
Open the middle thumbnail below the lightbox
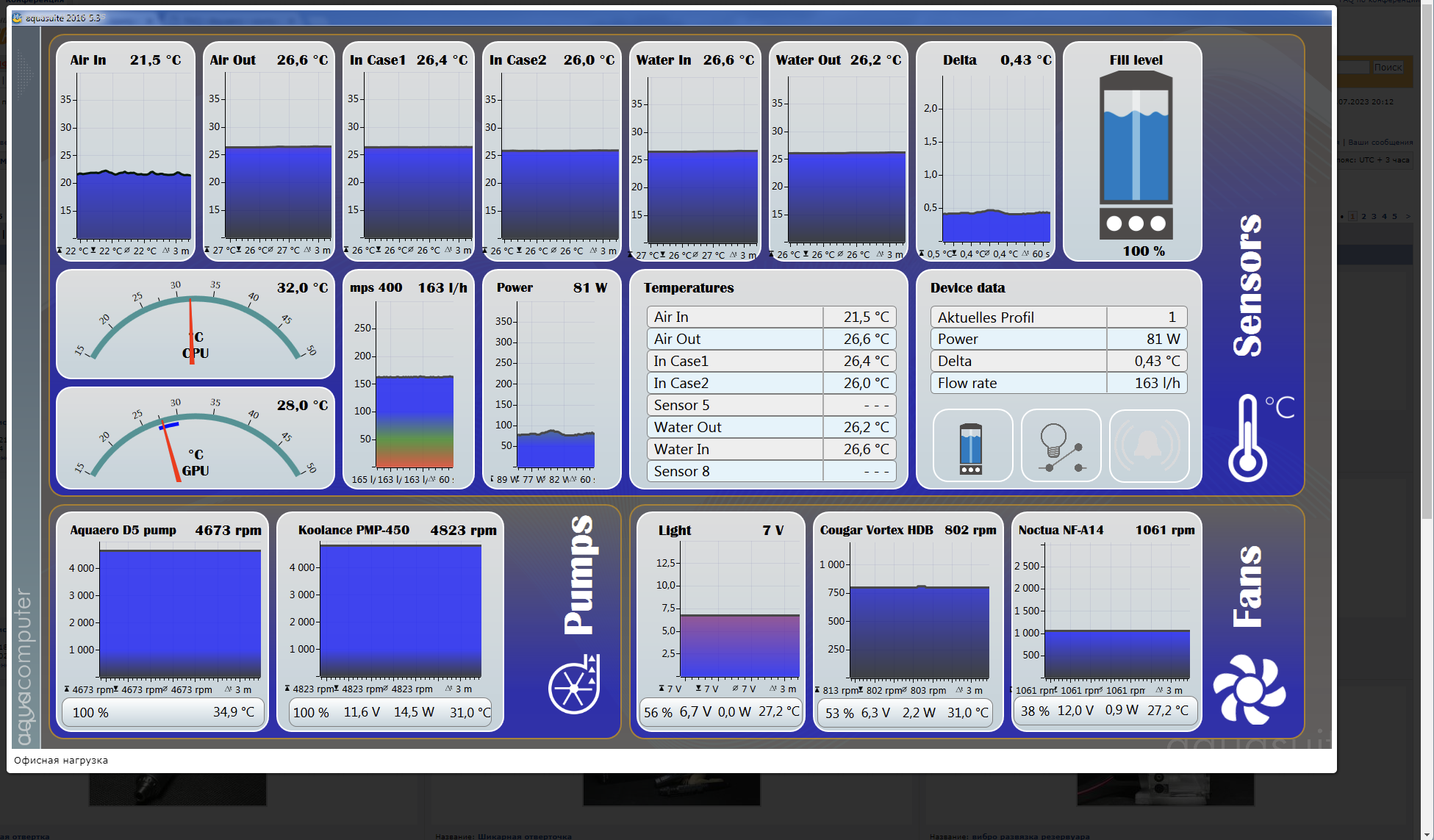[x=671, y=789]
